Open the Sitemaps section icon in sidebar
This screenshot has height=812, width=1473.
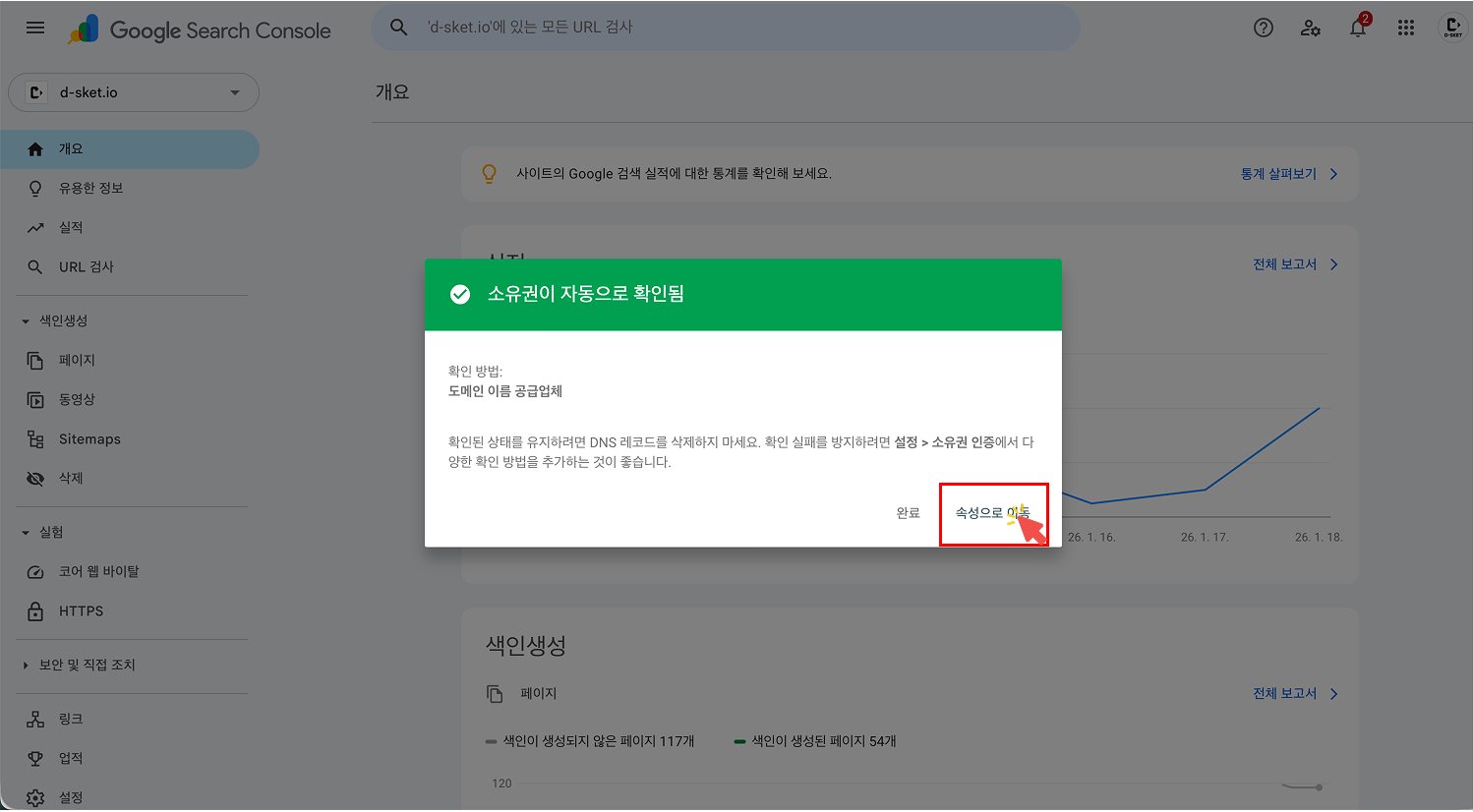(x=35, y=438)
